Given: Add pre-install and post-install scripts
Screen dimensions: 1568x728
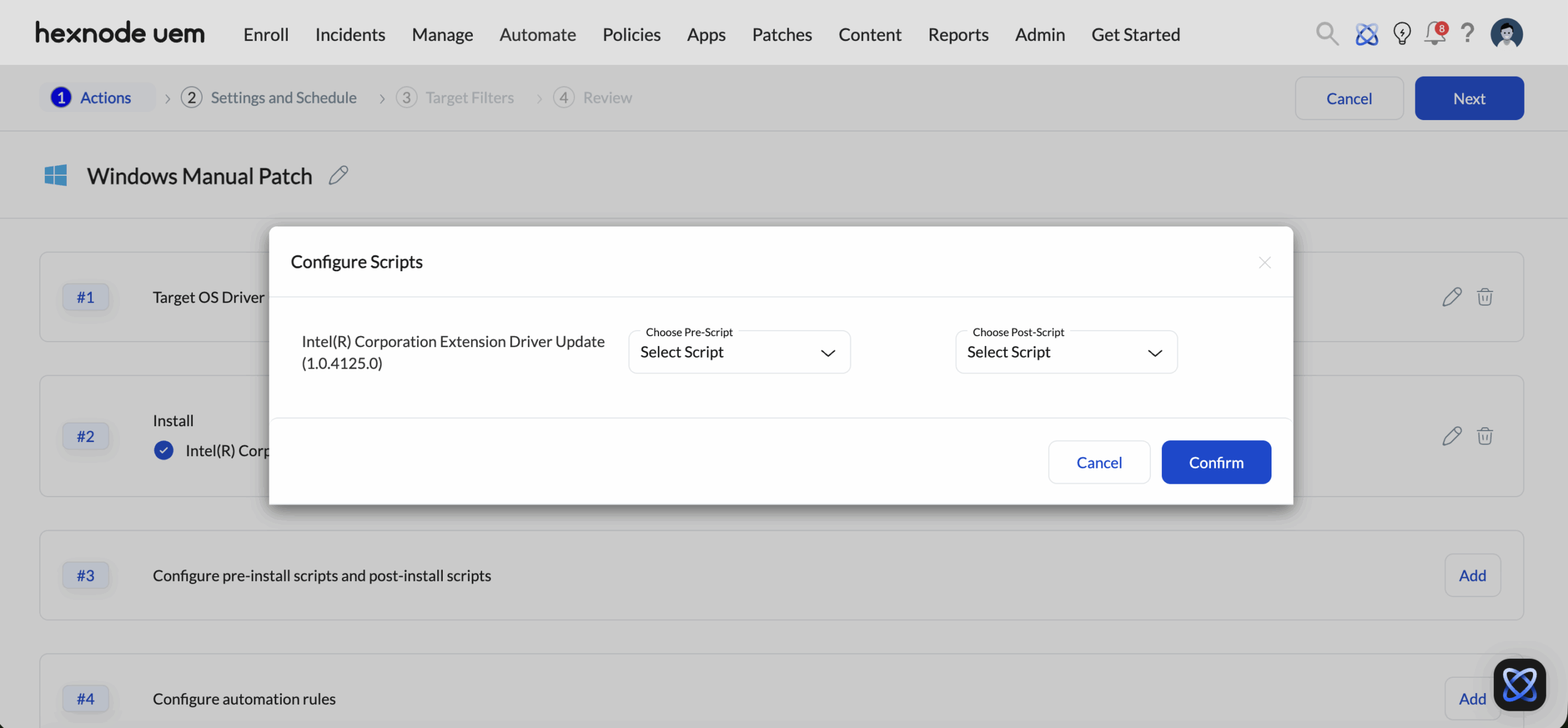Looking at the screenshot, I should pyautogui.click(x=1472, y=575).
